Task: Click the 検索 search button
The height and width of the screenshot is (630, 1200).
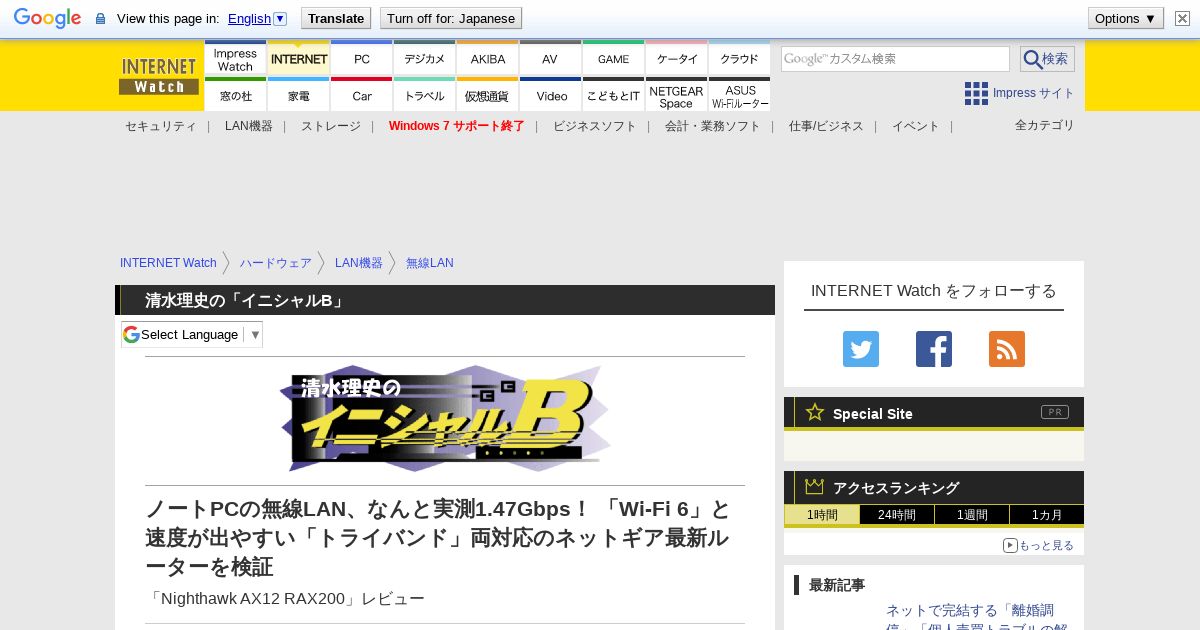Action: point(1047,59)
